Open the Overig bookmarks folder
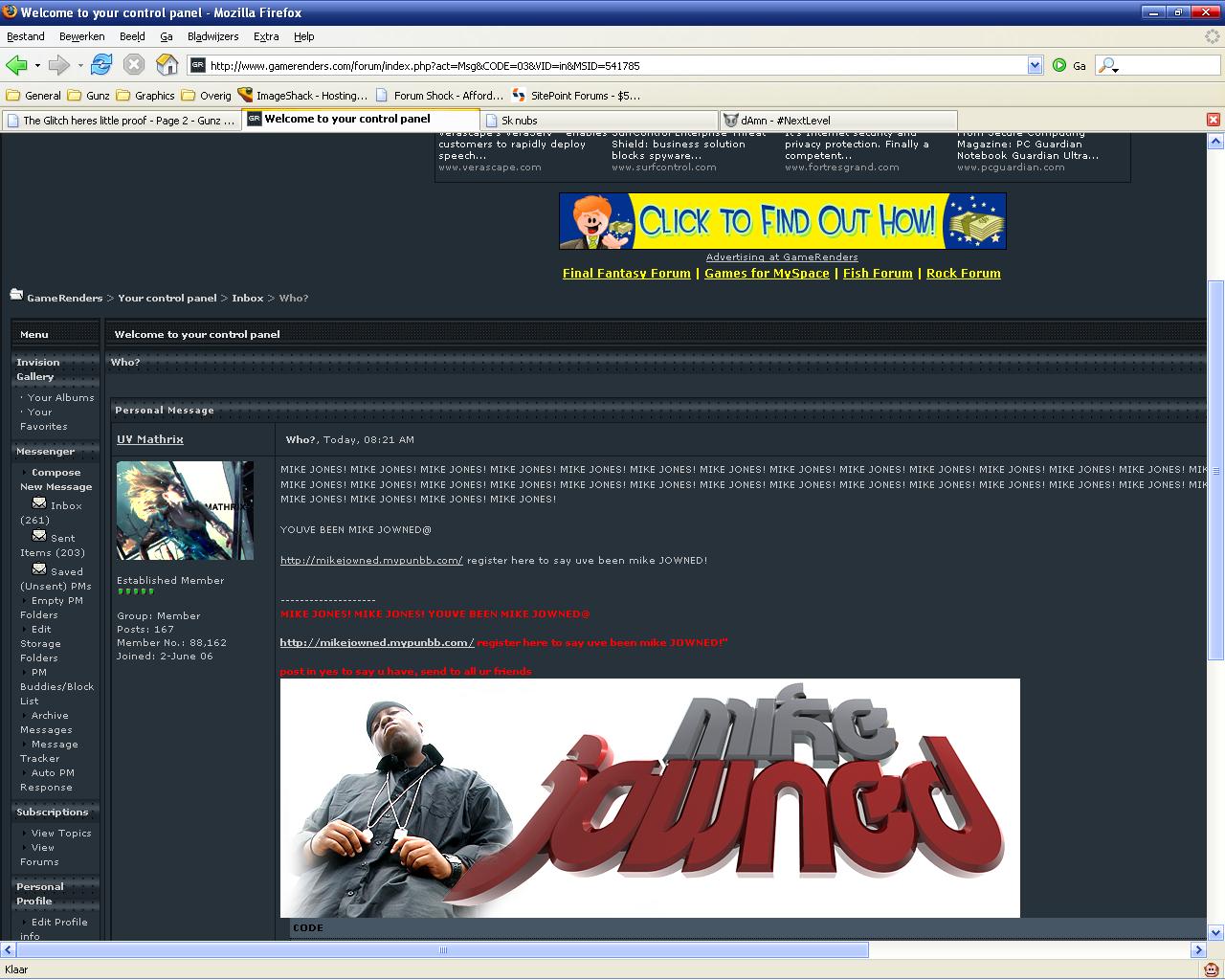1225x980 pixels. 207,96
